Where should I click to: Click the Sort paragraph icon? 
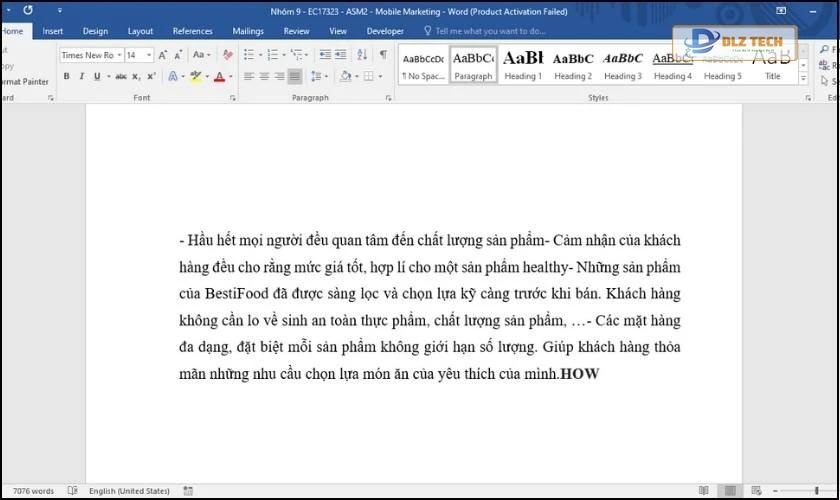363,55
